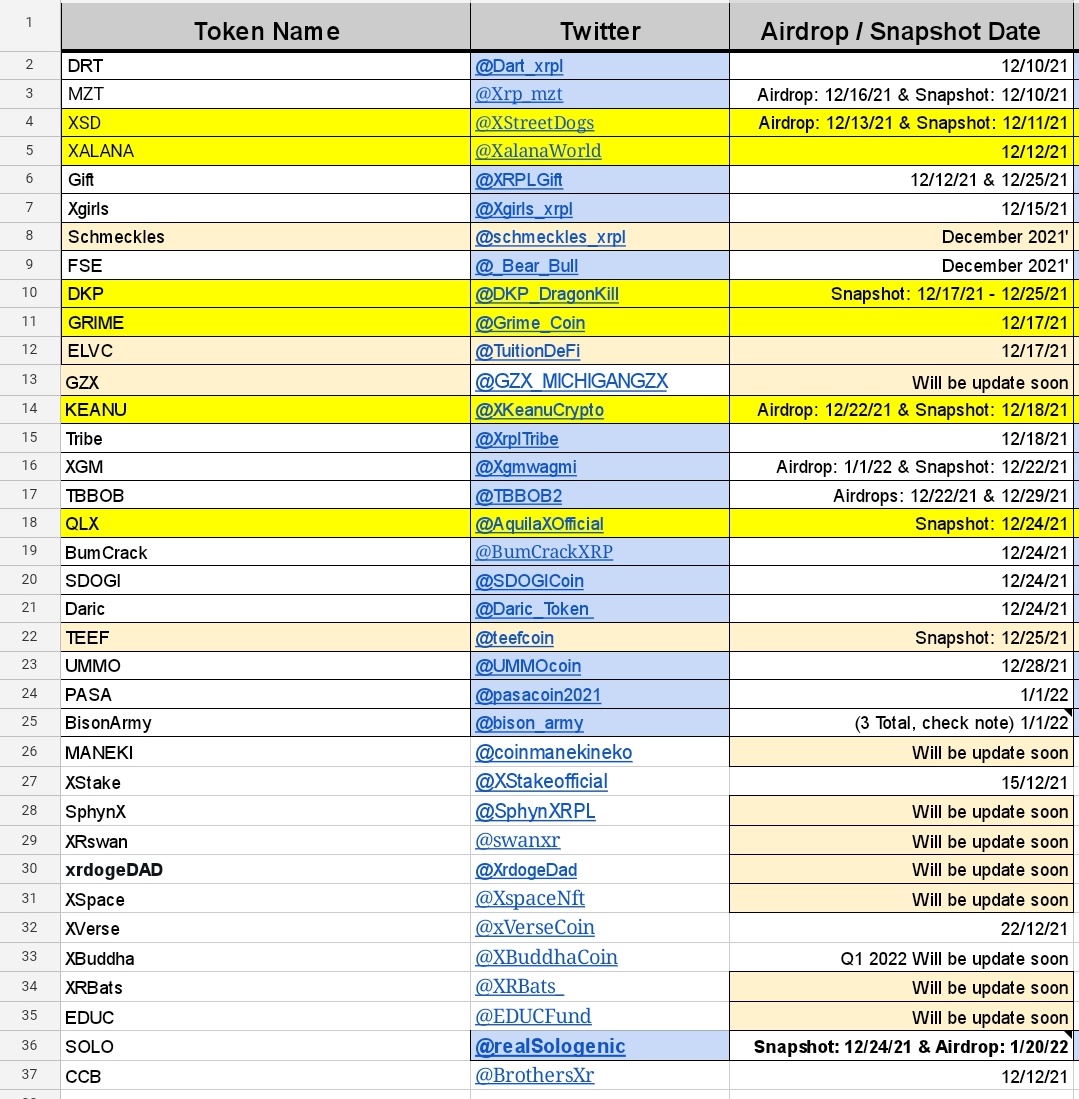
Task: Visit the @AquilaXOfficial link
Action: (539, 524)
